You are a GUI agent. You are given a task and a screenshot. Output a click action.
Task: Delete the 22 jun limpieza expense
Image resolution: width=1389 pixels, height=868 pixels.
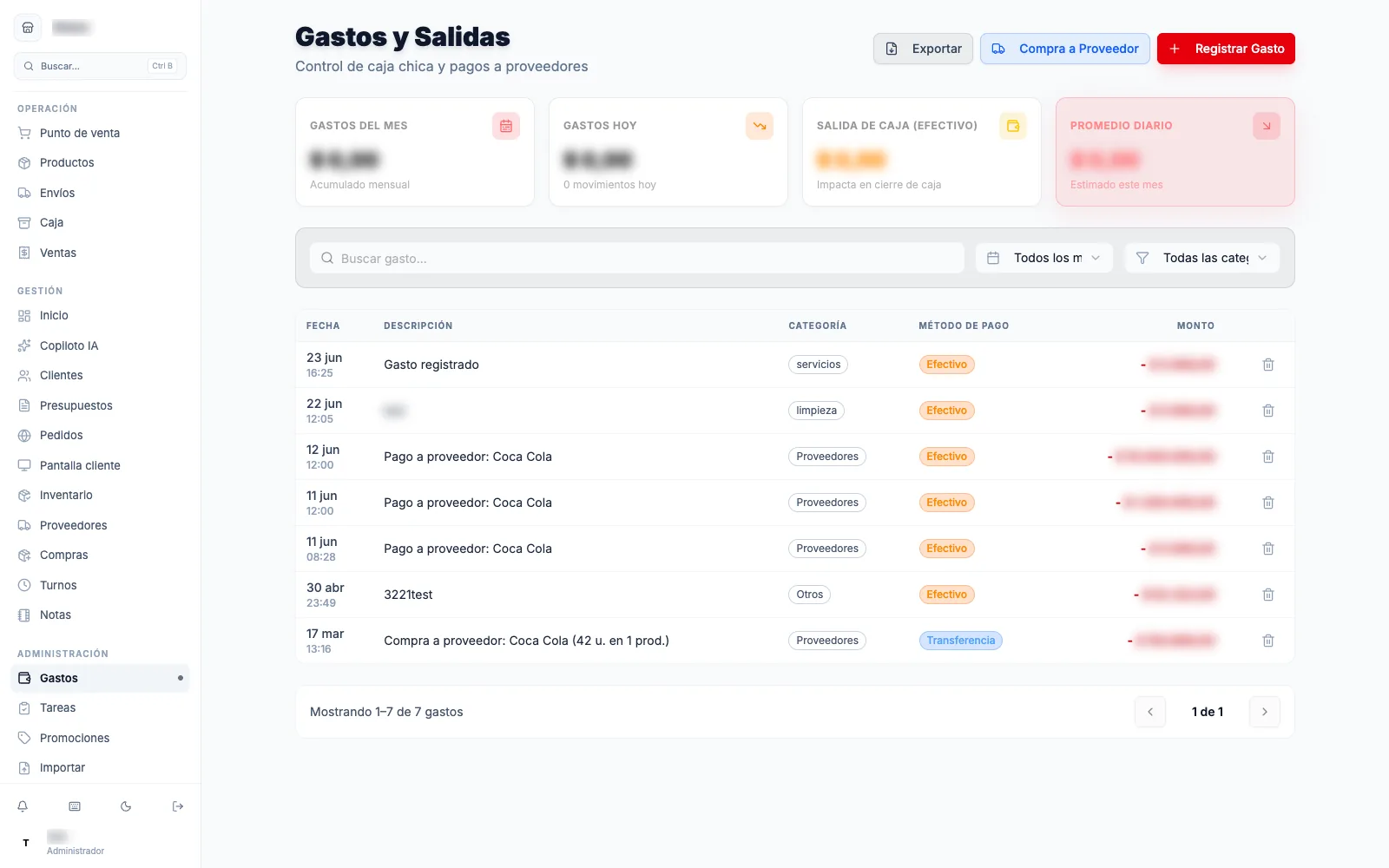[x=1268, y=411]
